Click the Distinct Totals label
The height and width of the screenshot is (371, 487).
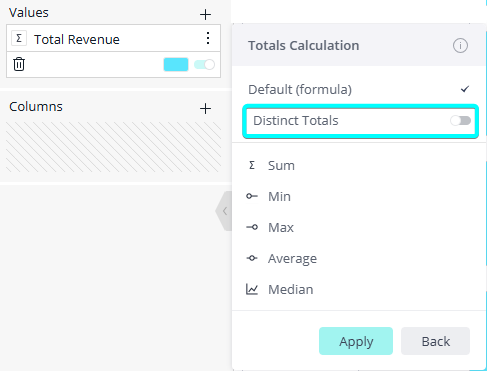click(x=296, y=120)
